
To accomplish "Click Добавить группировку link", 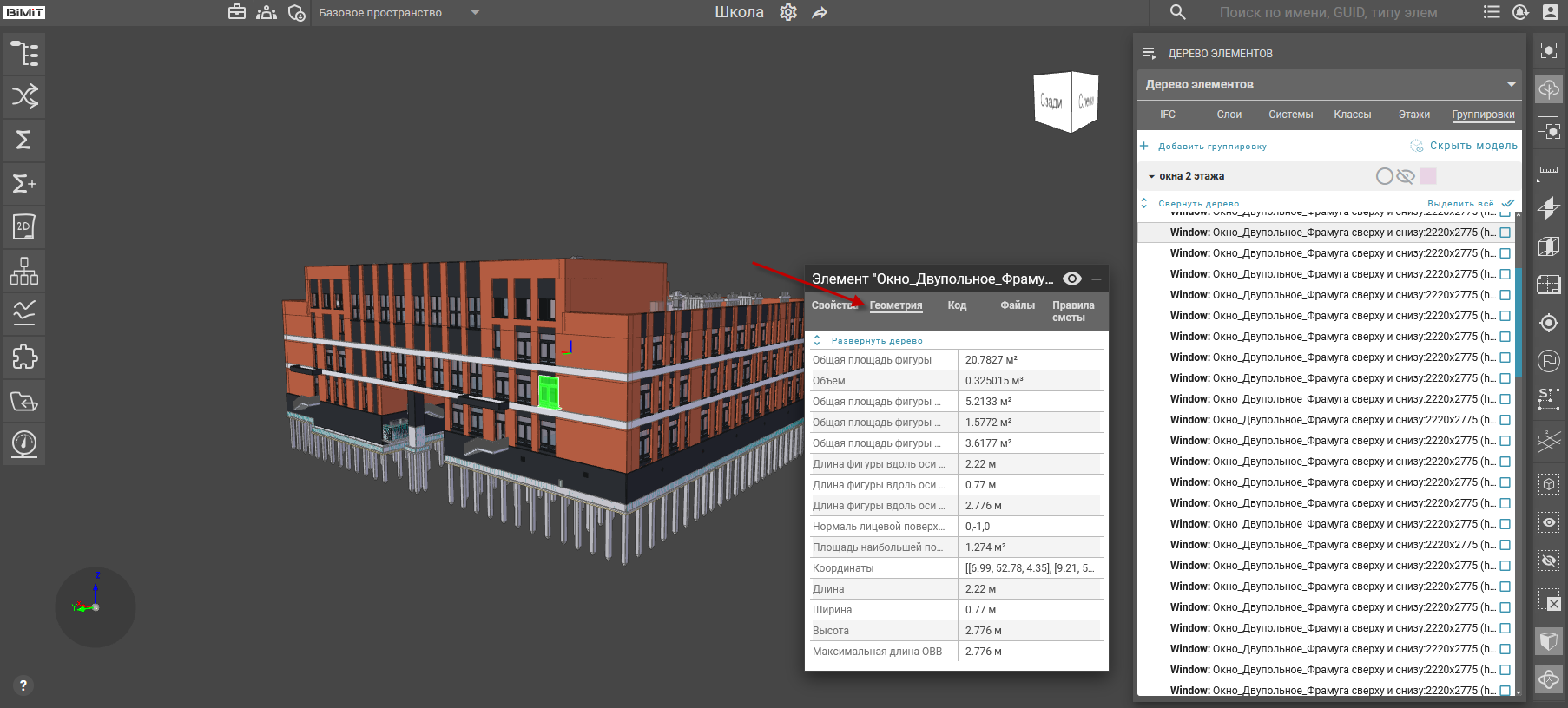I will pyautogui.click(x=1212, y=147).
